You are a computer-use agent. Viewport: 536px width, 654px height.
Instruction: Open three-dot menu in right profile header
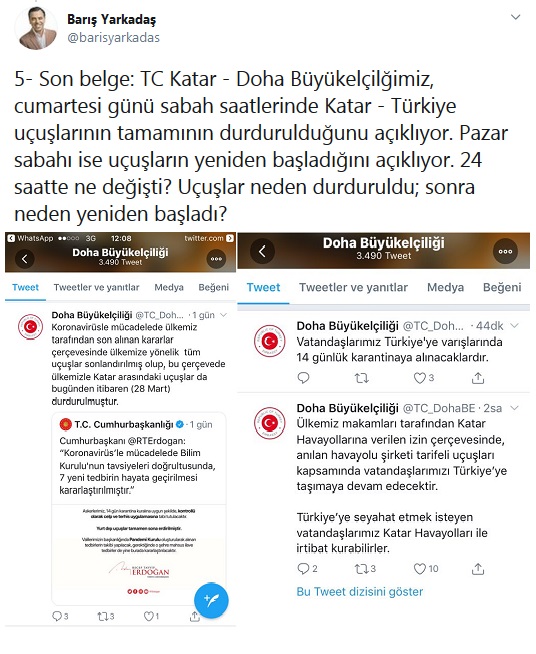(x=505, y=252)
